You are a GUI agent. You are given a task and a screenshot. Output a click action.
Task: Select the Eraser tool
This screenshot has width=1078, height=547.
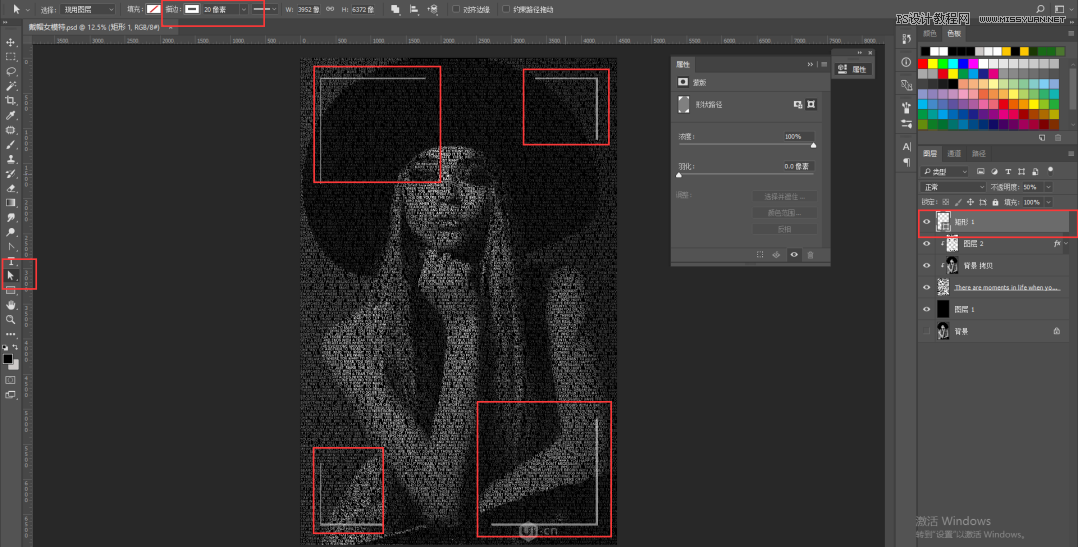pyautogui.click(x=10, y=188)
